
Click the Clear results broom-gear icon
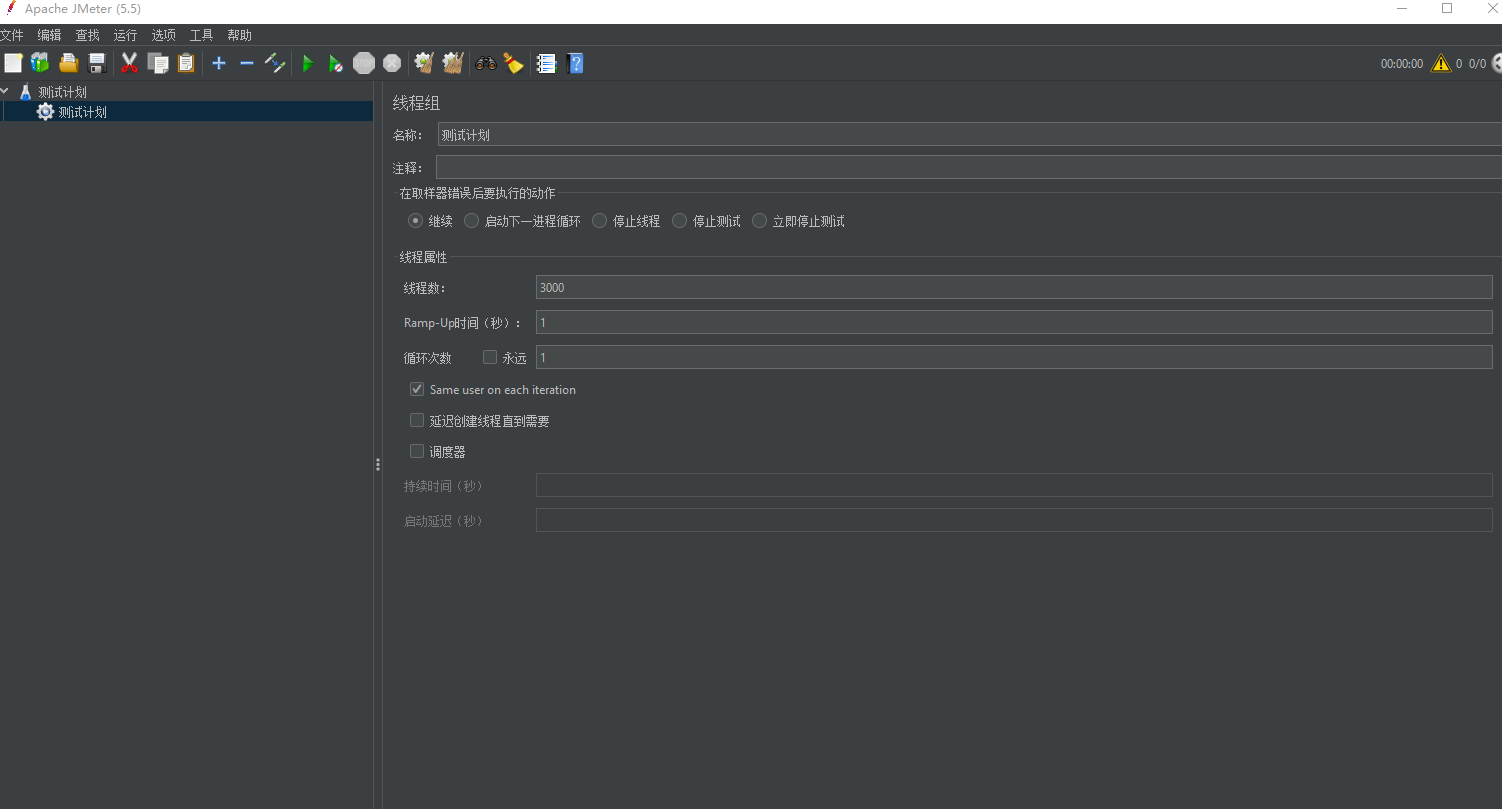(x=424, y=63)
